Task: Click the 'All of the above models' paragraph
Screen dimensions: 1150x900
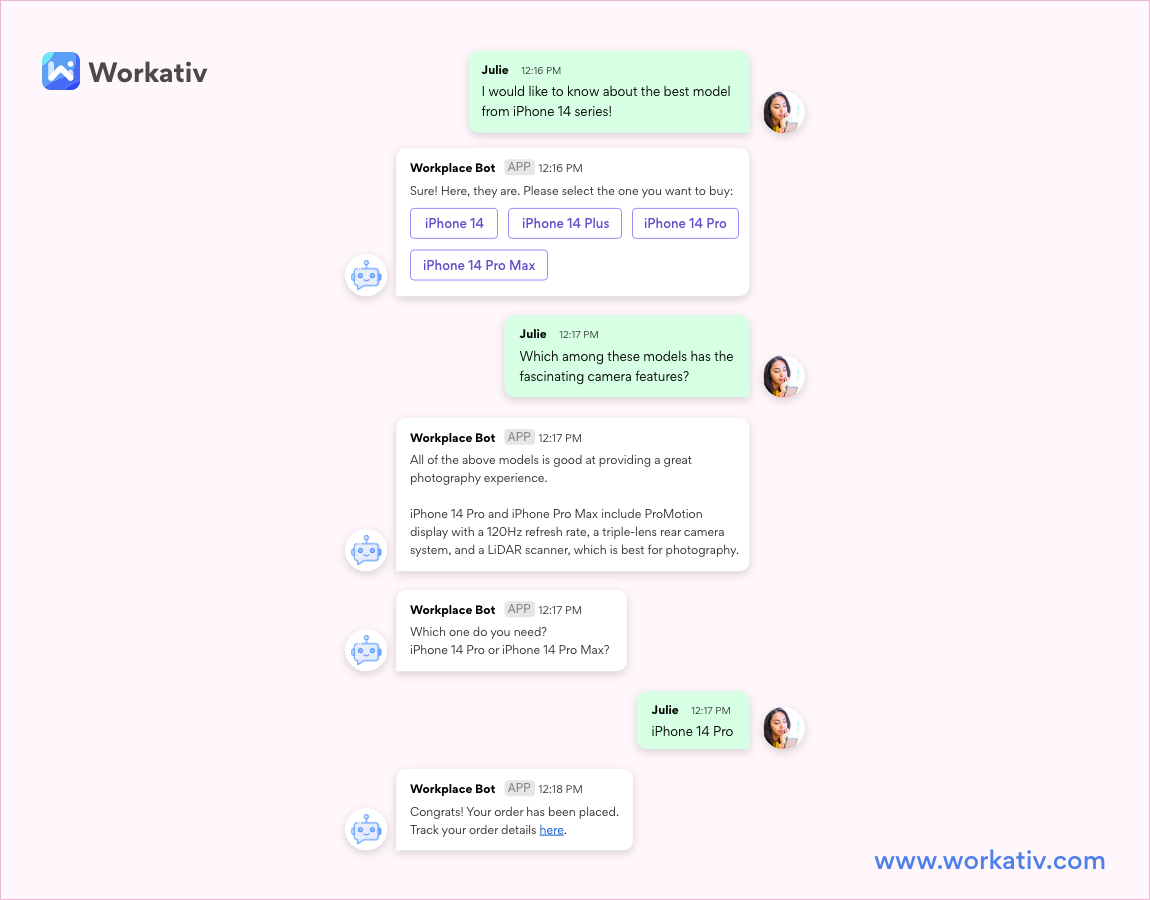Action: pos(551,469)
